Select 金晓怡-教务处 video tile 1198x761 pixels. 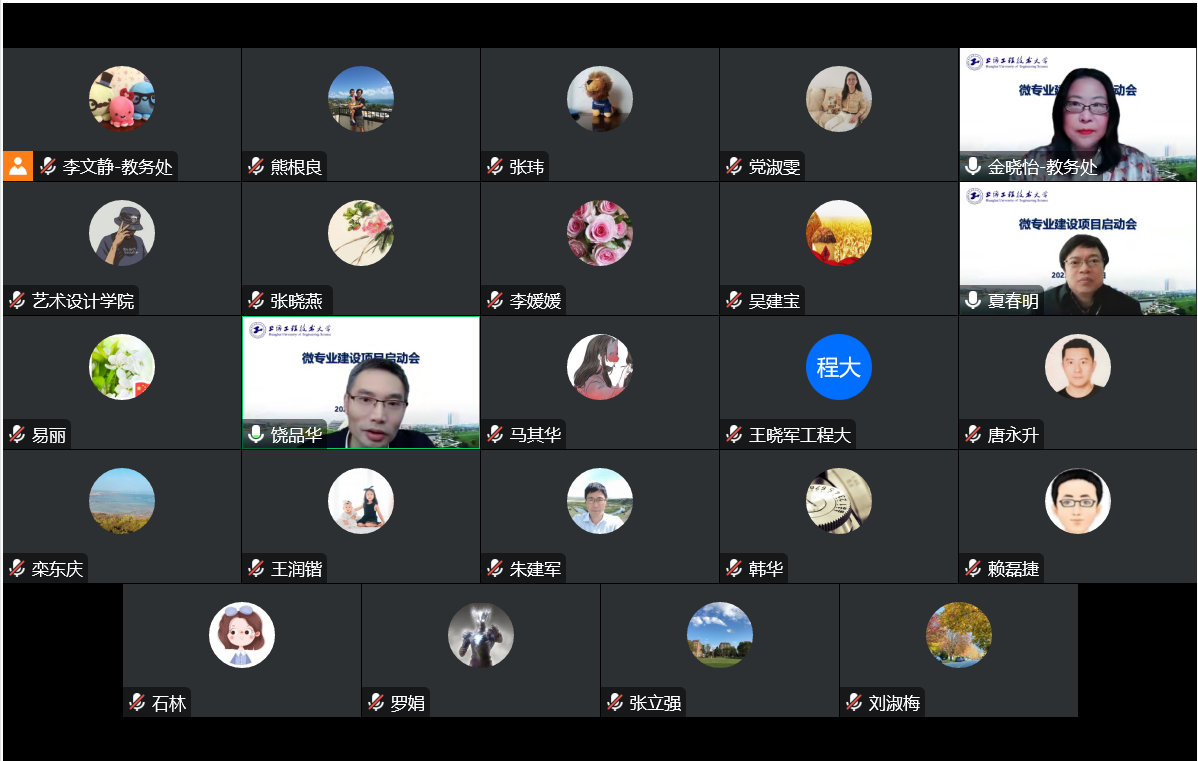click(x=1077, y=115)
